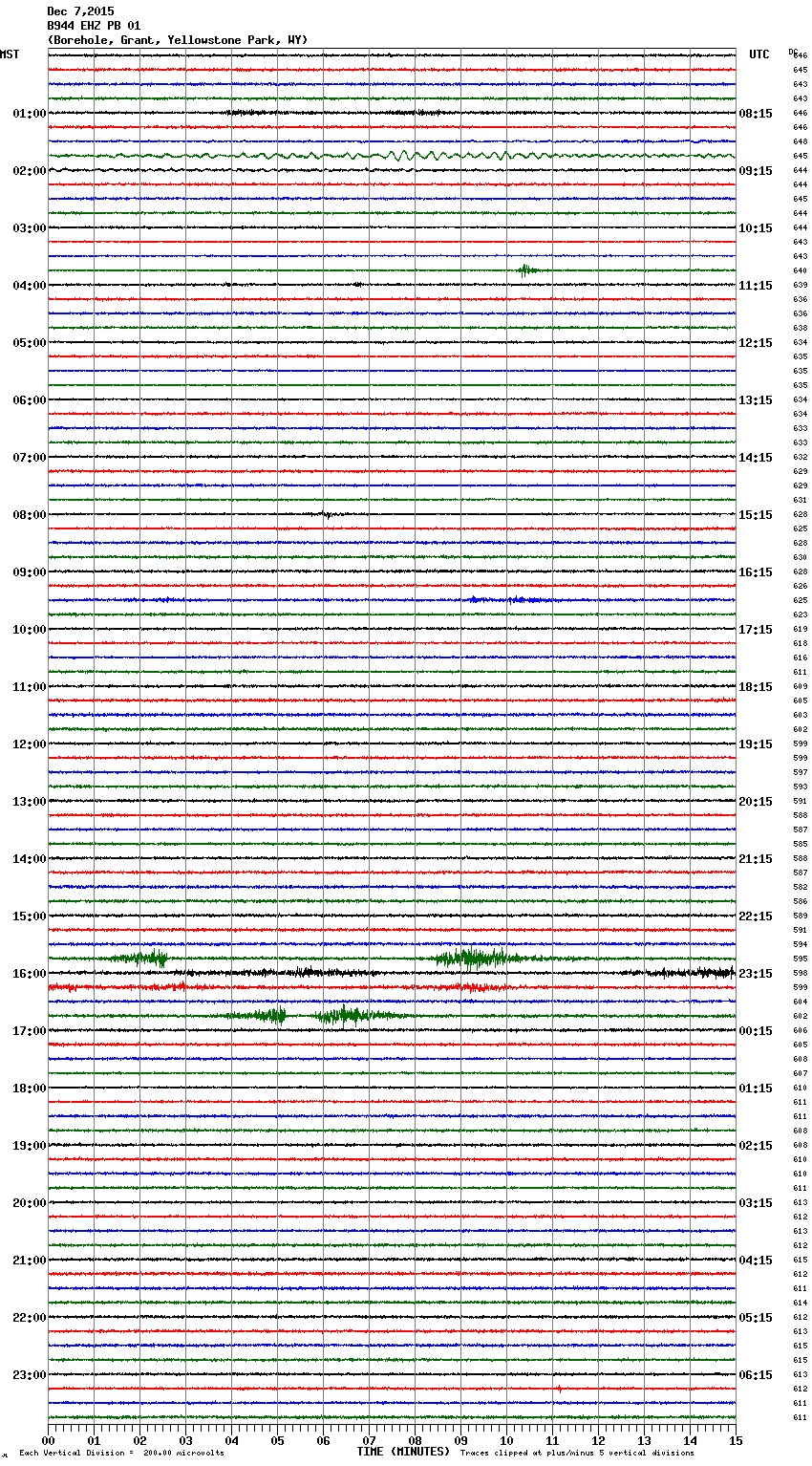Select the "15" minute tick label
Viewport: 812px width, 1466px height.
(x=736, y=1440)
